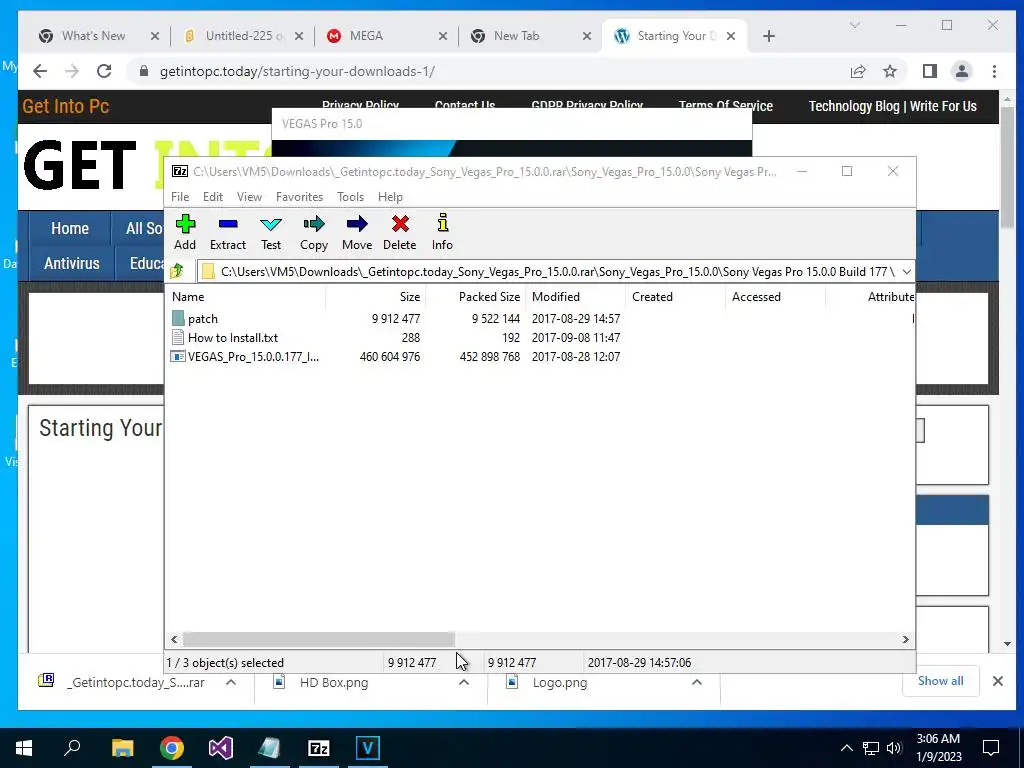Image resolution: width=1024 pixels, height=768 pixels.
Task: Click the taskbar search magnifier
Action: 72,747
